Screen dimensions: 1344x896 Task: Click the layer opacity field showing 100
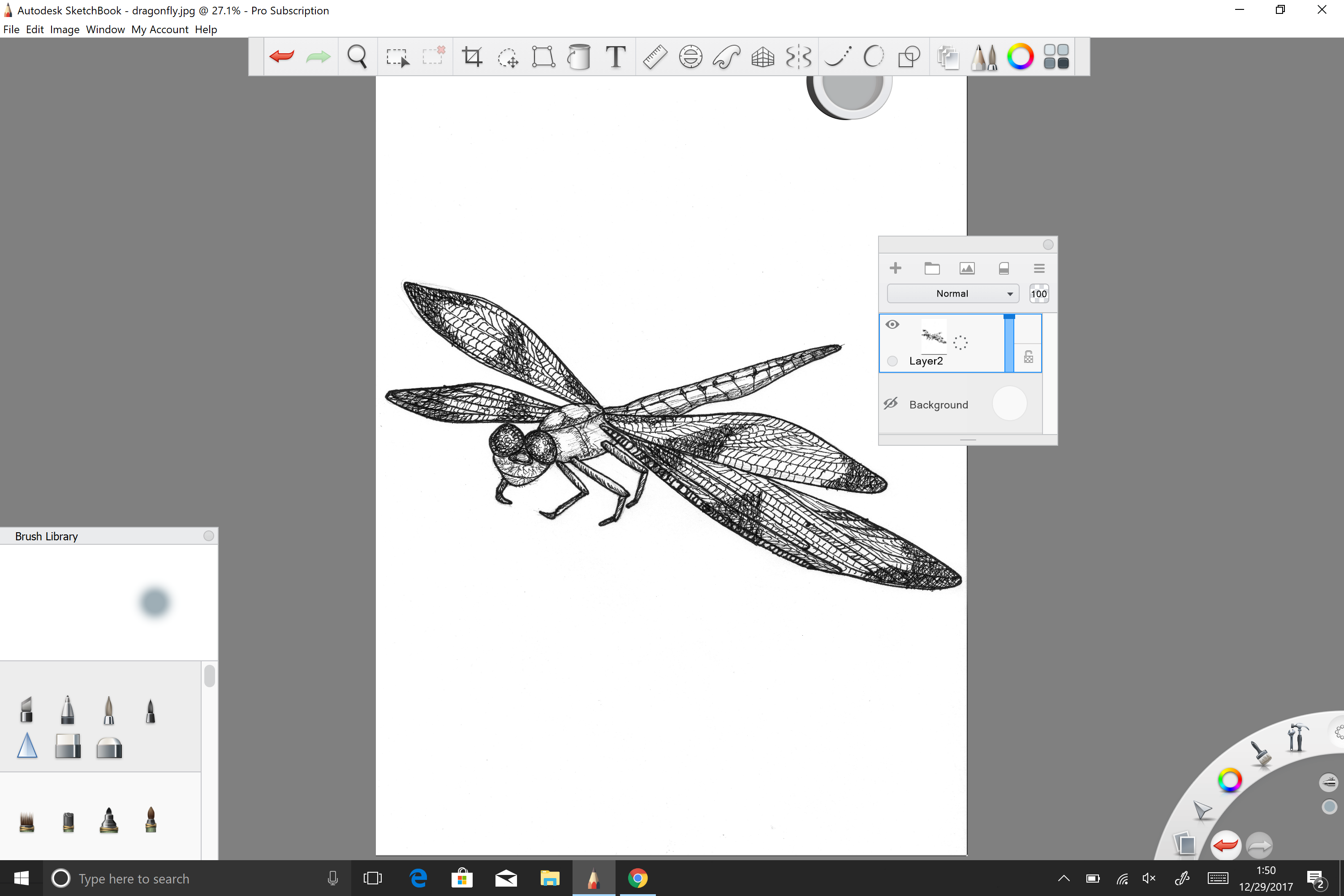pyautogui.click(x=1038, y=294)
